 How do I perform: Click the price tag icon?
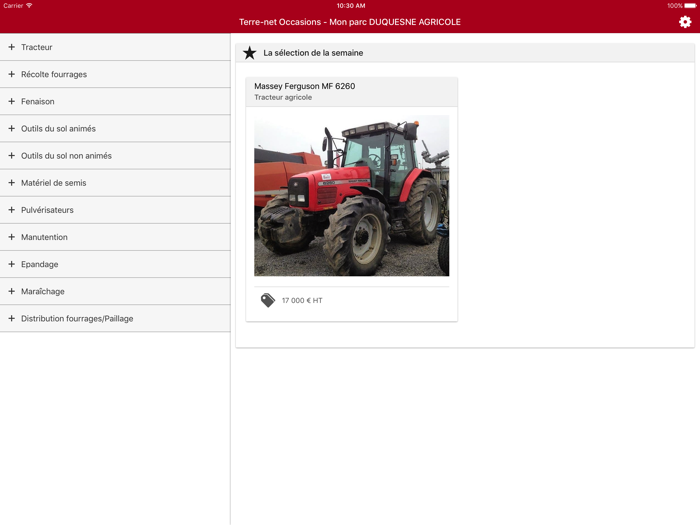[268, 300]
